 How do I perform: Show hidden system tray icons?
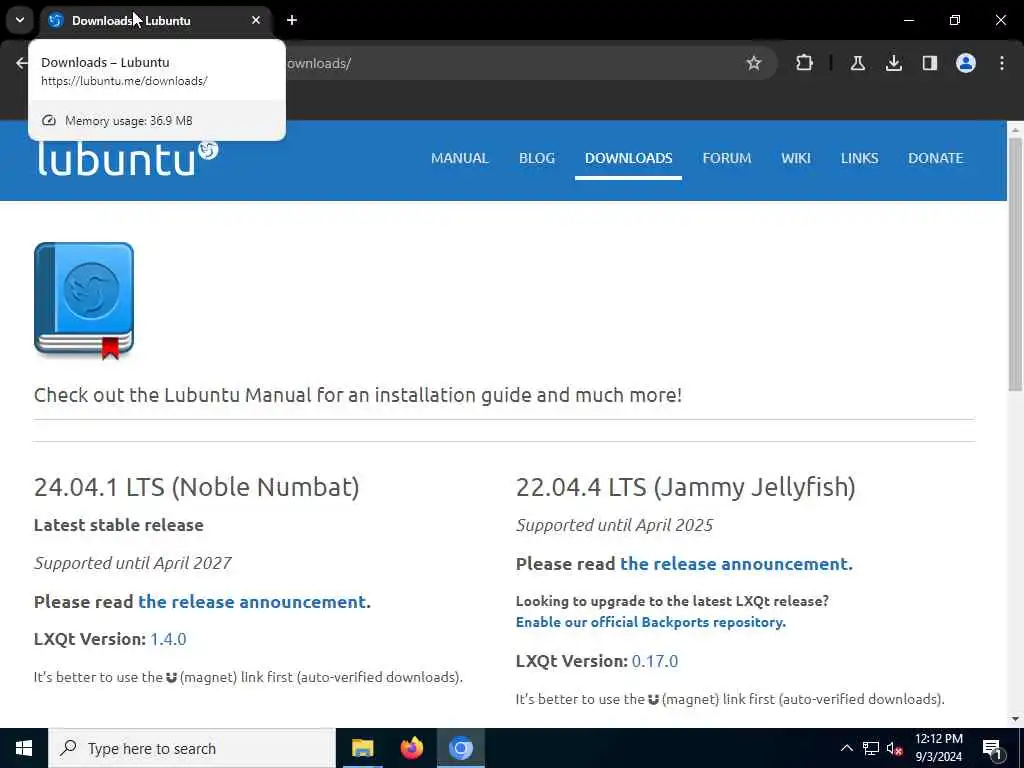pos(846,748)
